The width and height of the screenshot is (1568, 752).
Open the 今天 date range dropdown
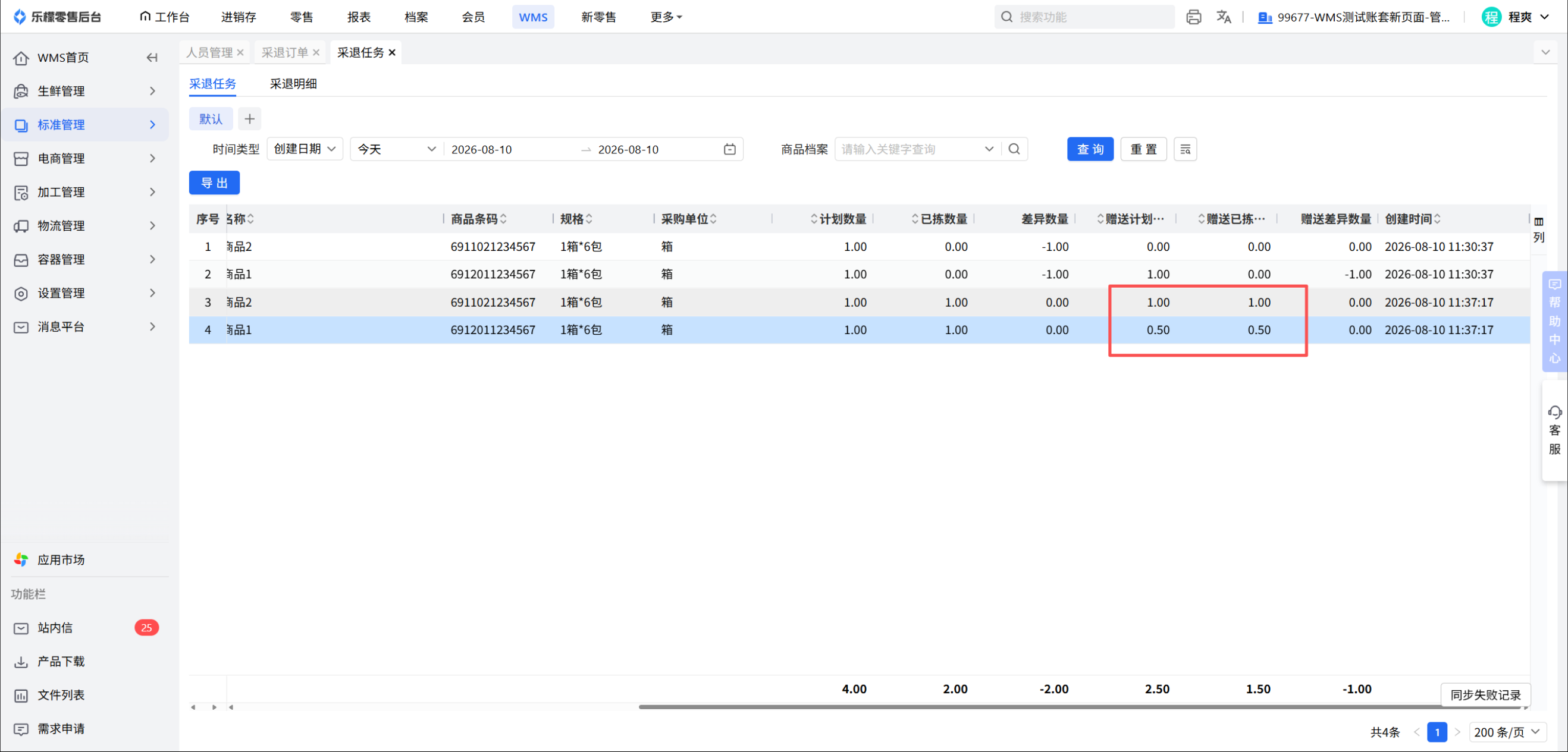point(397,149)
